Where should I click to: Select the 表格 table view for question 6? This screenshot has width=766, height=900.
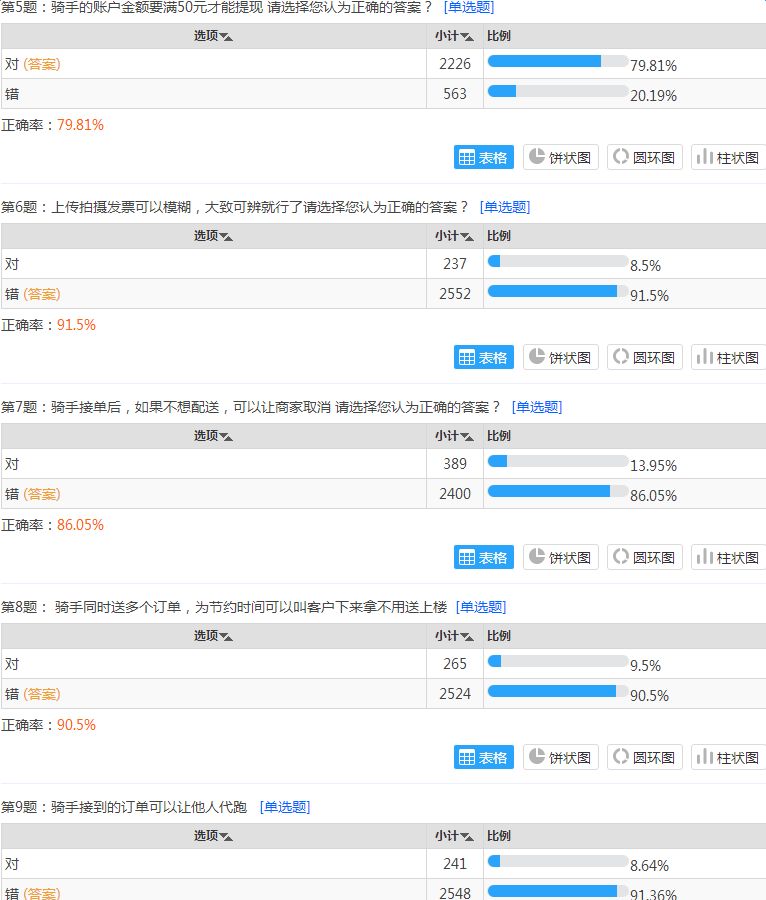484,357
